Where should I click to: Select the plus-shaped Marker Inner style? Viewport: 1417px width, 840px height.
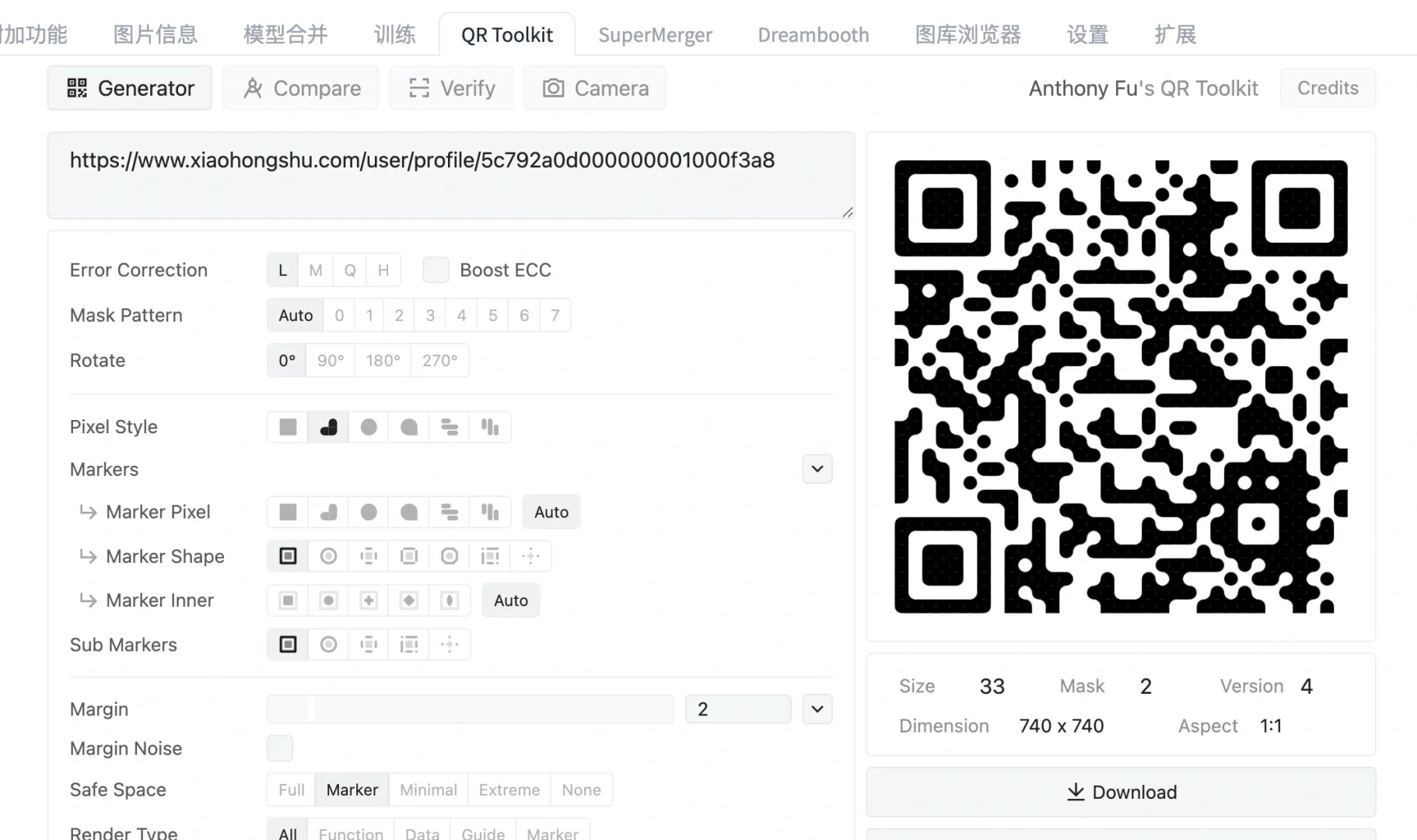pyautogui.click(x=368, y=600)
